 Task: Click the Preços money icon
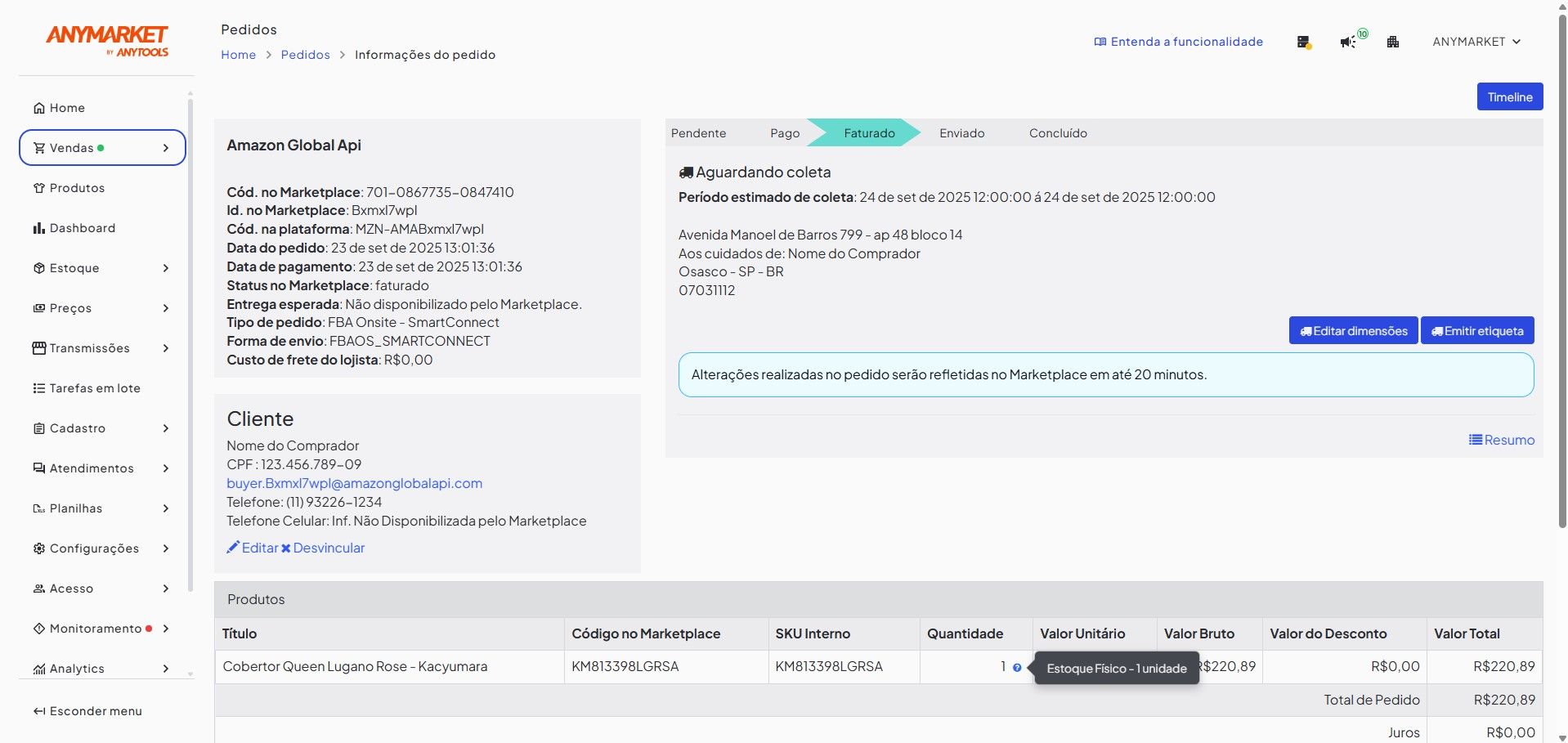click(x=39, y=308)
